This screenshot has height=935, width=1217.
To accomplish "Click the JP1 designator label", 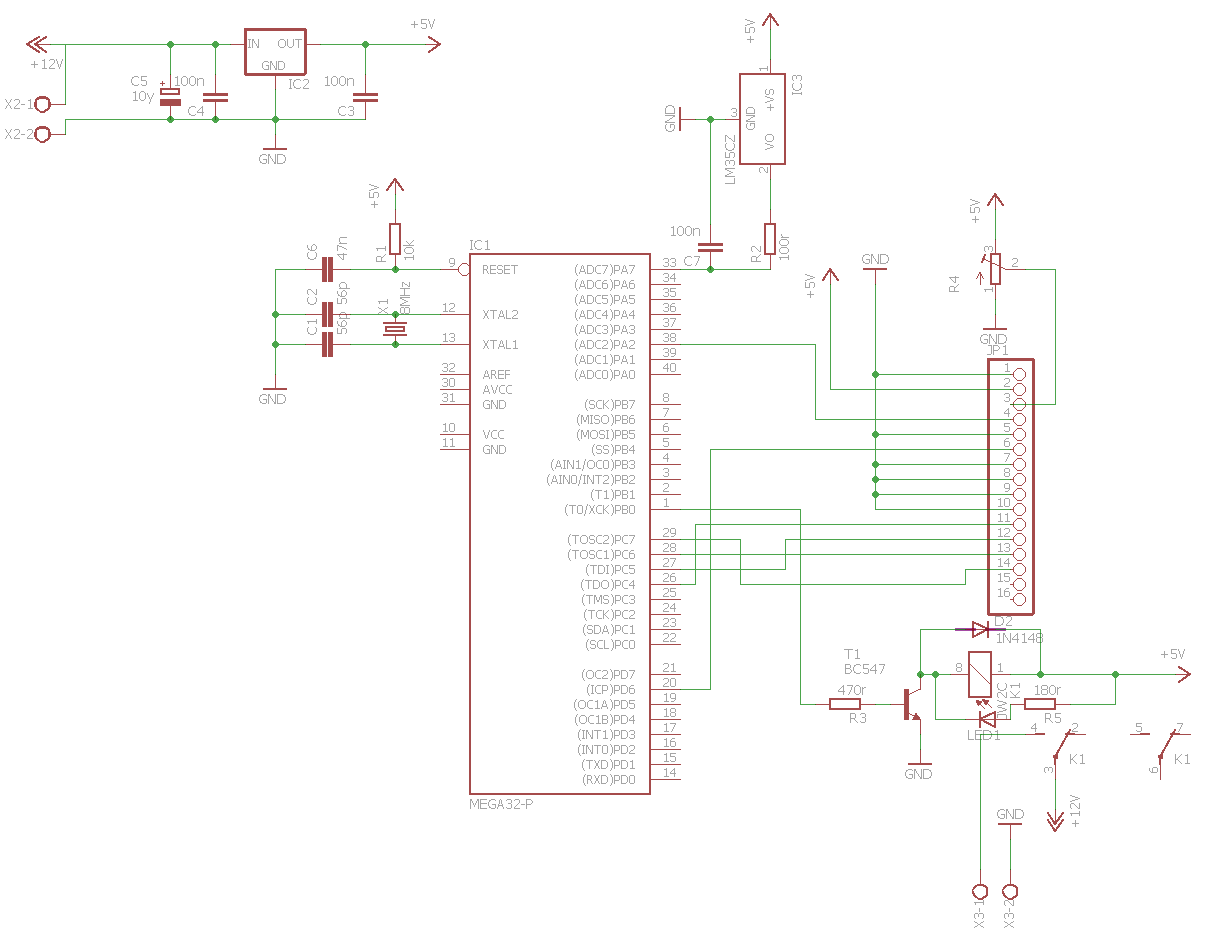I will [x=997, y=351].
